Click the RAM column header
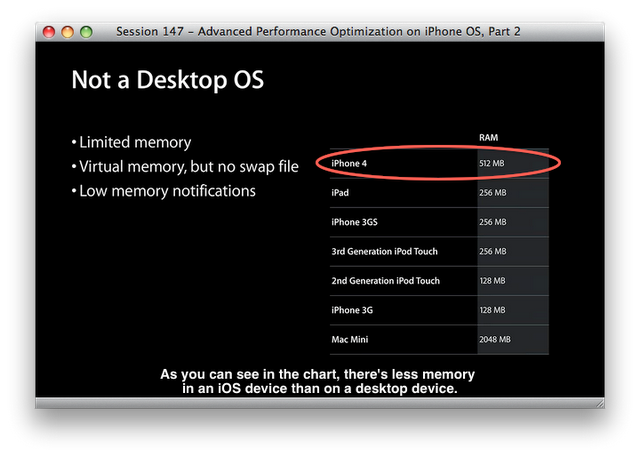Image resolution: width=640 pixels, height=457 pixels. tap(488, 137)
